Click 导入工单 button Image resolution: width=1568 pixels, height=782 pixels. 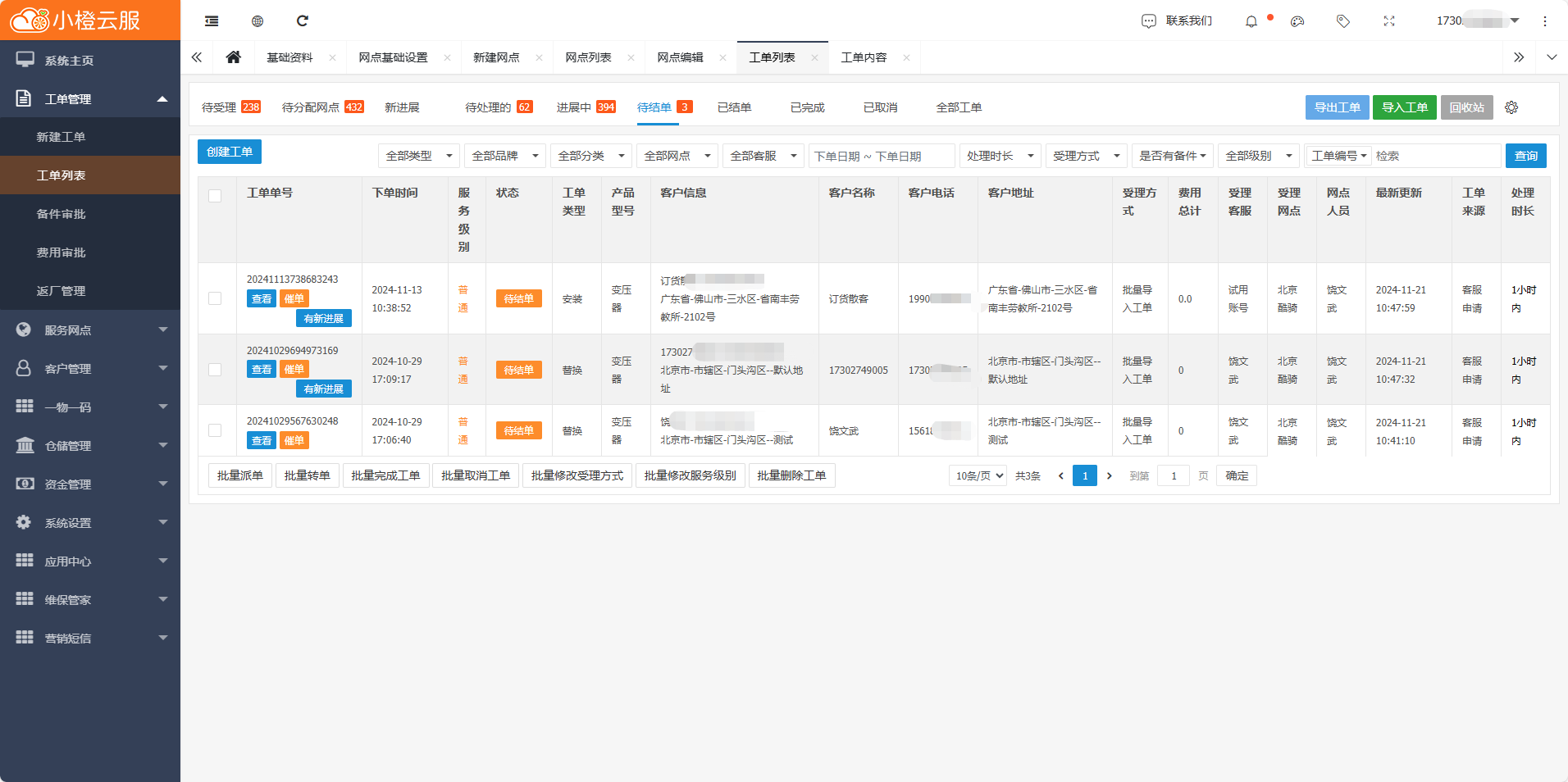coord(1405,107)
